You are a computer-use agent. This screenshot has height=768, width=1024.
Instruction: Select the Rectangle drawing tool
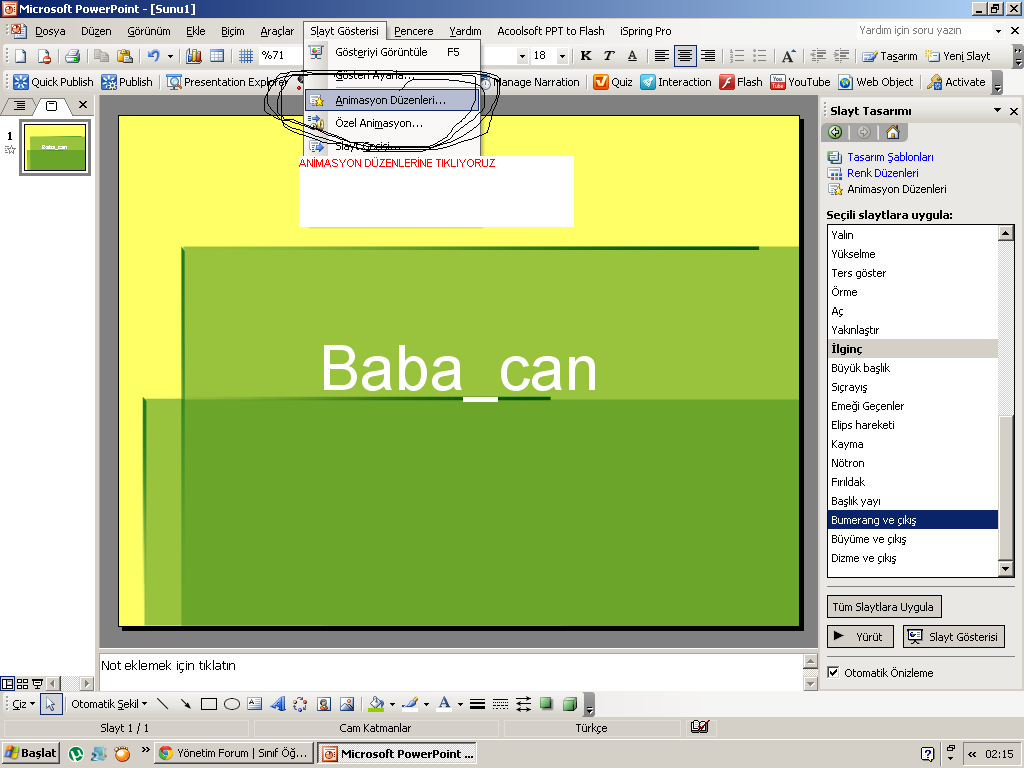tap(209, 704)
